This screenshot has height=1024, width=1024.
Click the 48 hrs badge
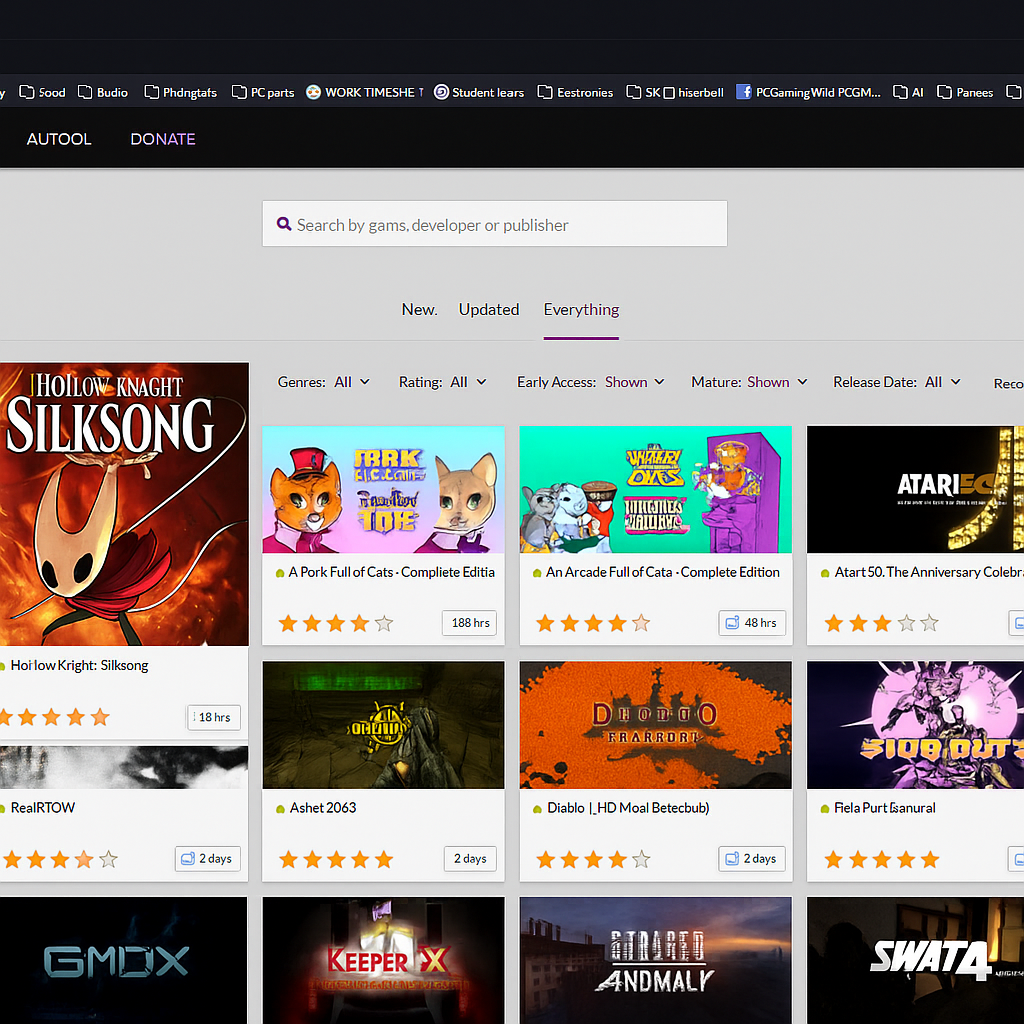(752, 623)
